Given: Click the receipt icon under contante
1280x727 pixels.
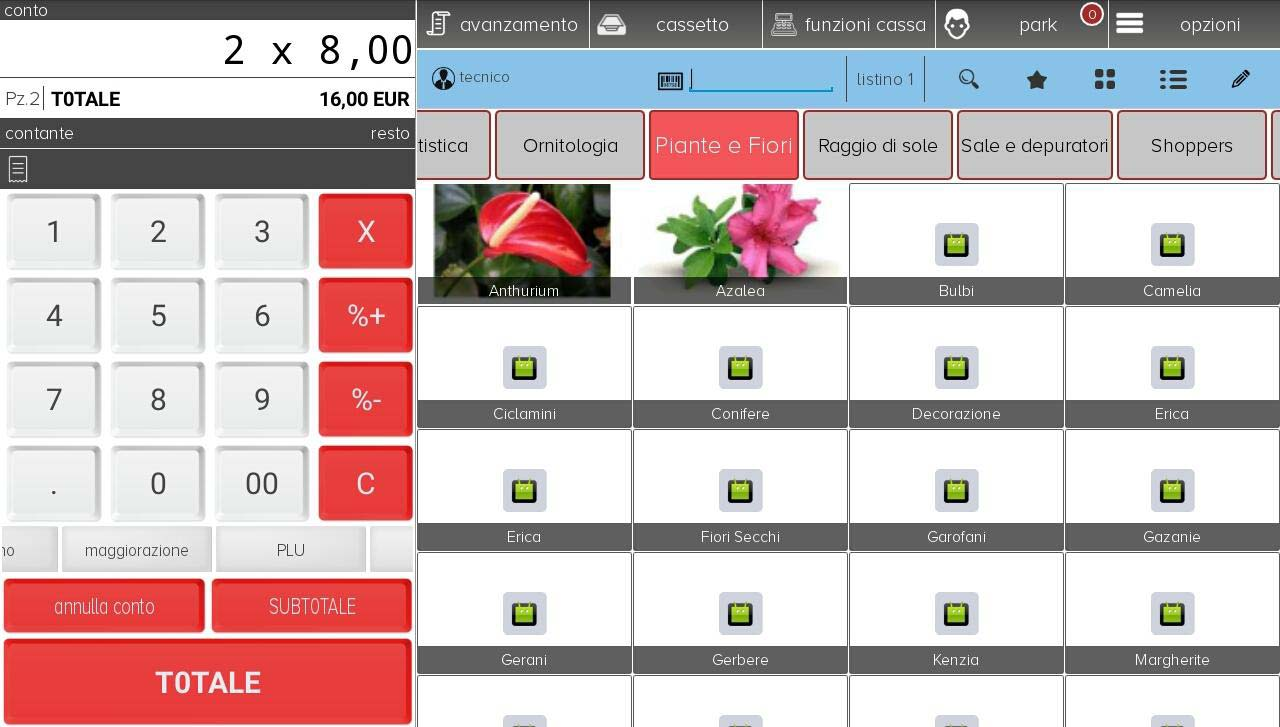Looking at the screenshot, I should coord(17,169).
